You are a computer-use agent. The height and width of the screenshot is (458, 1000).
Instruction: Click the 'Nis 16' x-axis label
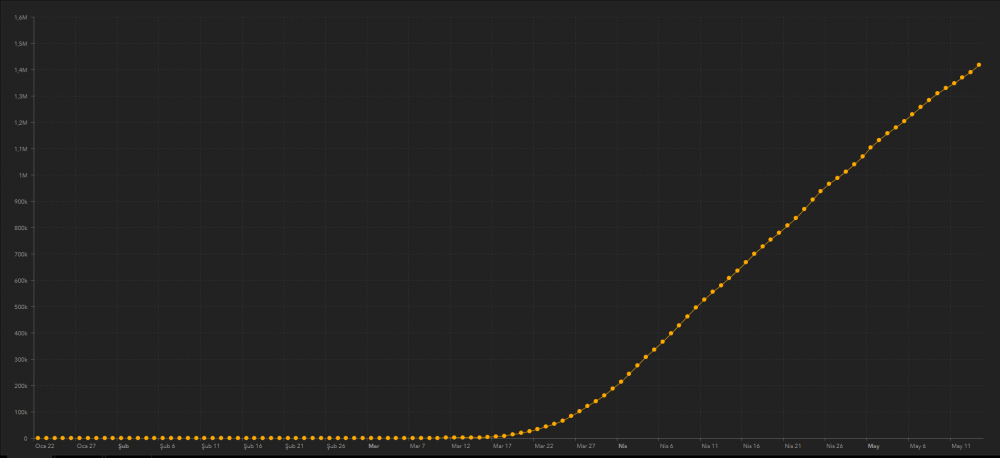coord(751,447)
